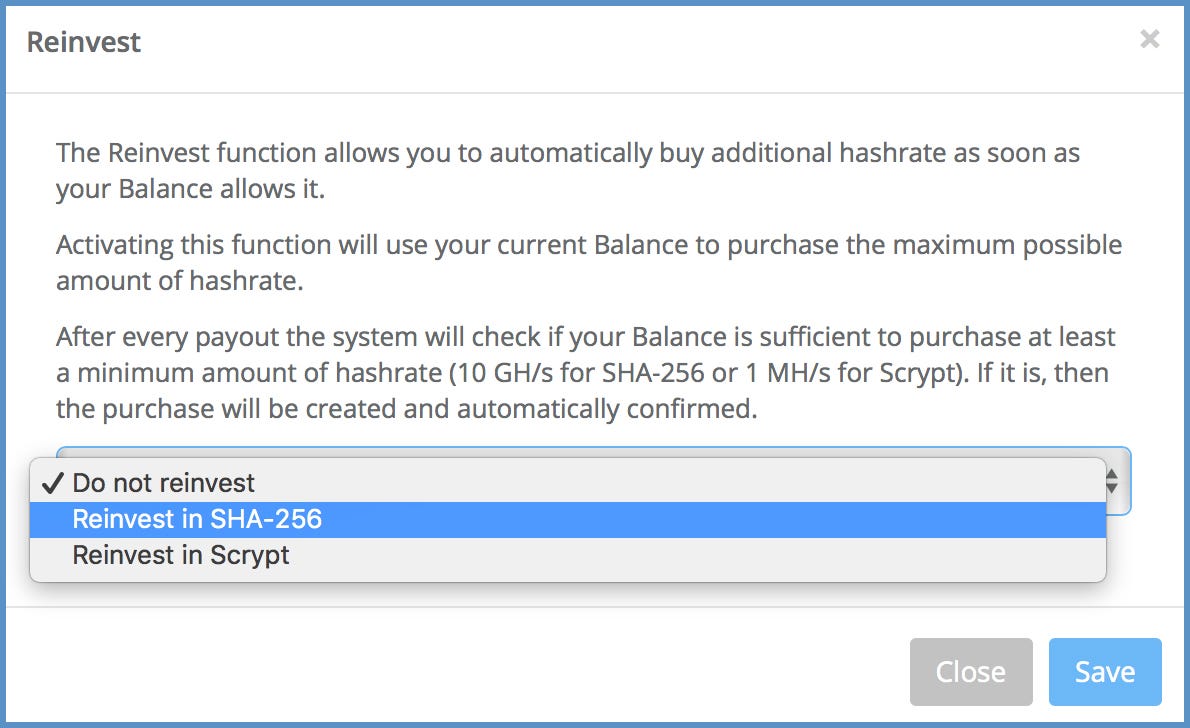Screen dimensions: 1190x728
Task: Click the paragraph beginning 'After every payout'
Action: 586,373
